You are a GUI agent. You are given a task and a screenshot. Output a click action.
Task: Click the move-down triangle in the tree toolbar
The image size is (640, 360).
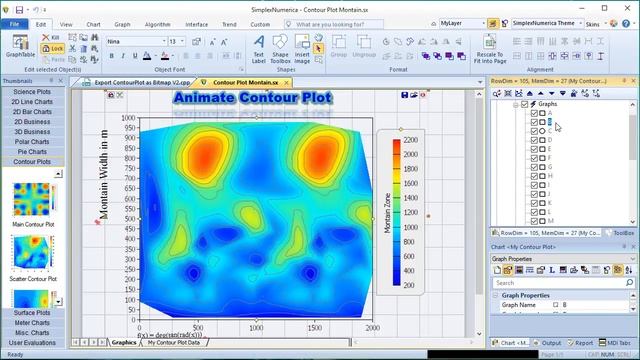point(552,93)
